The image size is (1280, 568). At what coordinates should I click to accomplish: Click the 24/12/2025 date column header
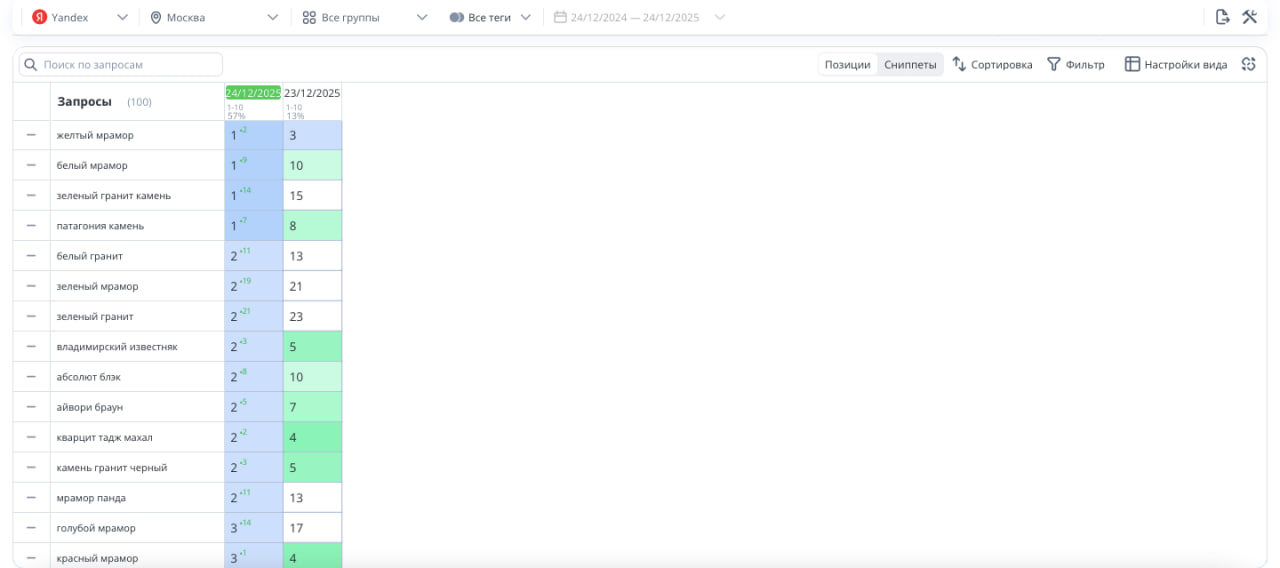253,93
